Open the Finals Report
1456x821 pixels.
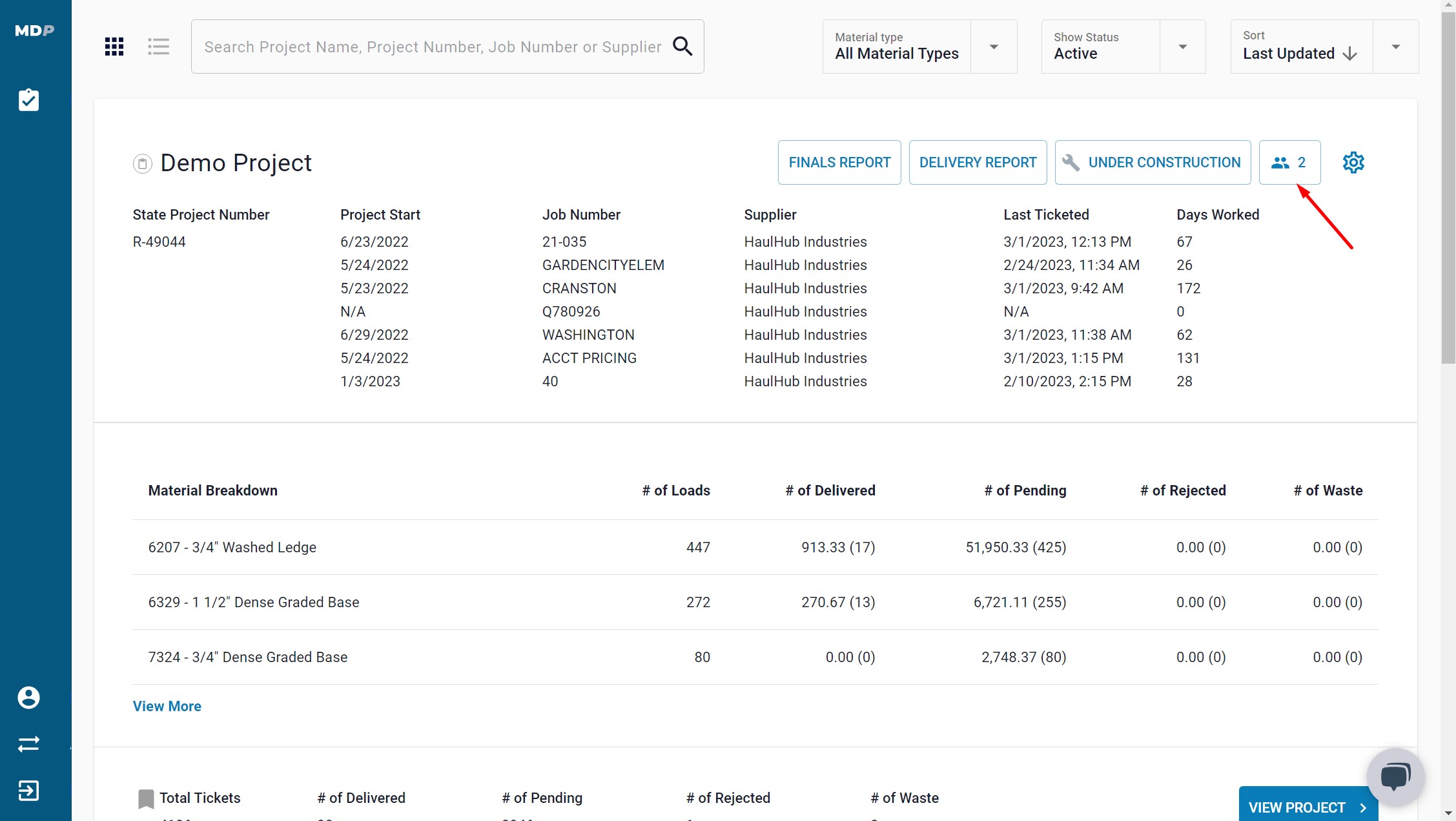839,162
